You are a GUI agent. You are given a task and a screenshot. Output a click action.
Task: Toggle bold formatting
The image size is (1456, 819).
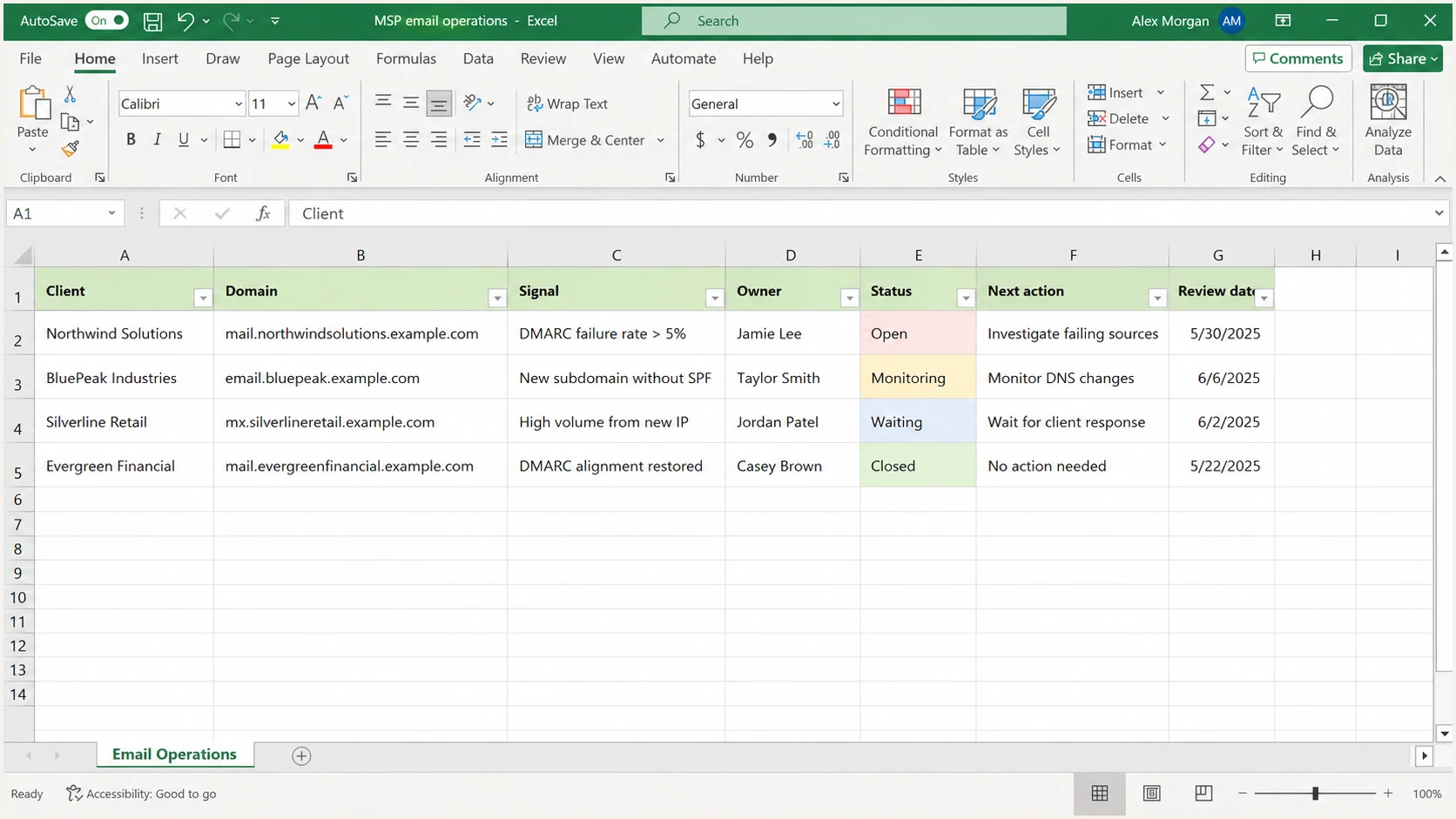pos(131,139)
